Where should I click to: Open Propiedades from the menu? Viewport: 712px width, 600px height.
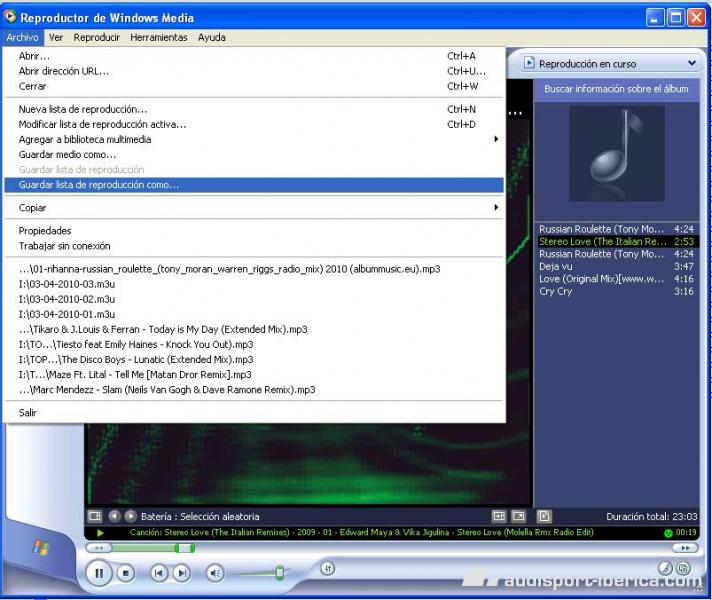pyautogui.click(x=254, y=231)
